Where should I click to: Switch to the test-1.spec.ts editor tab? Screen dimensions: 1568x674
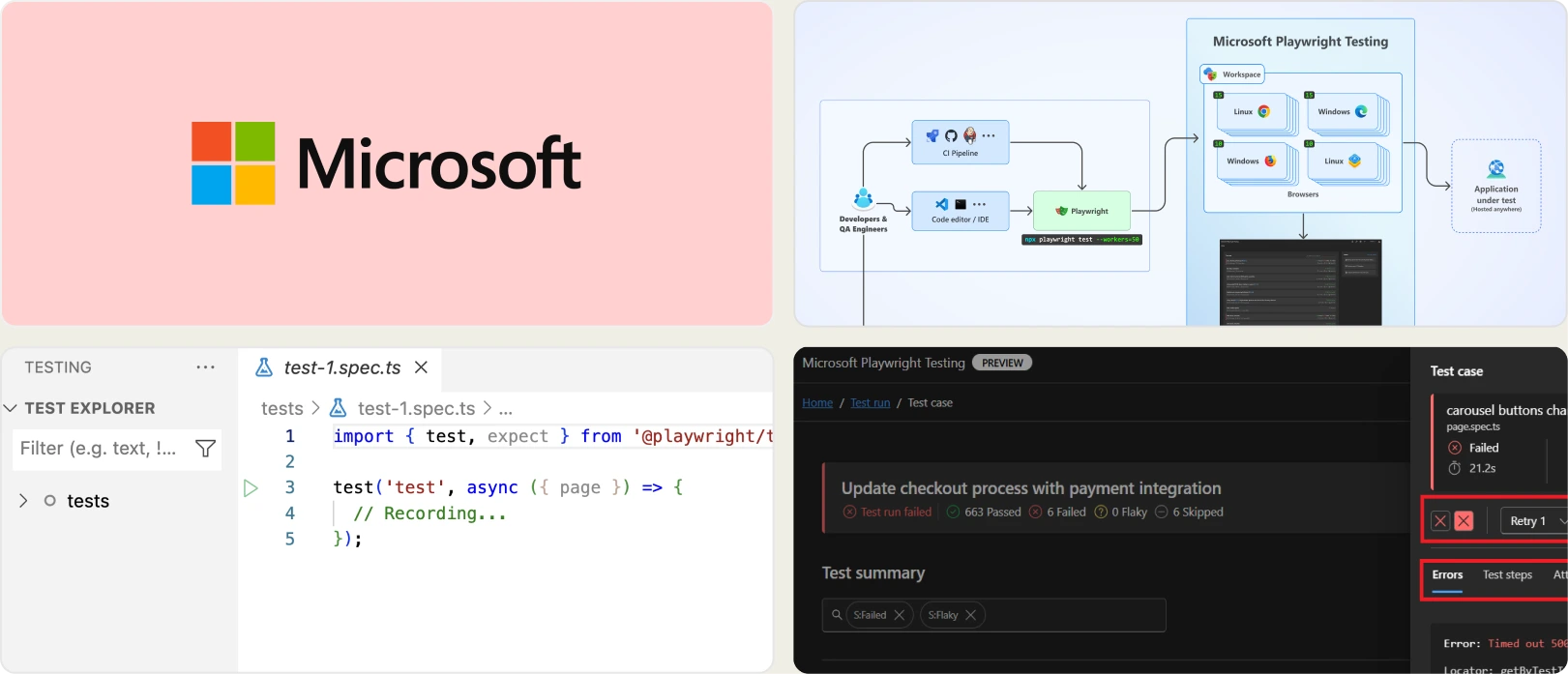pos(341,367)
